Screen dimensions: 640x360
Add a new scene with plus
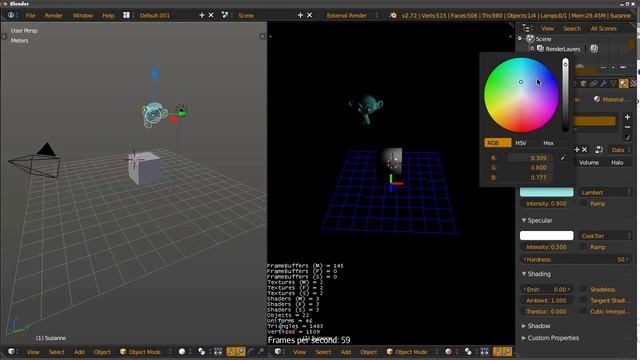[x=300, y=15]
